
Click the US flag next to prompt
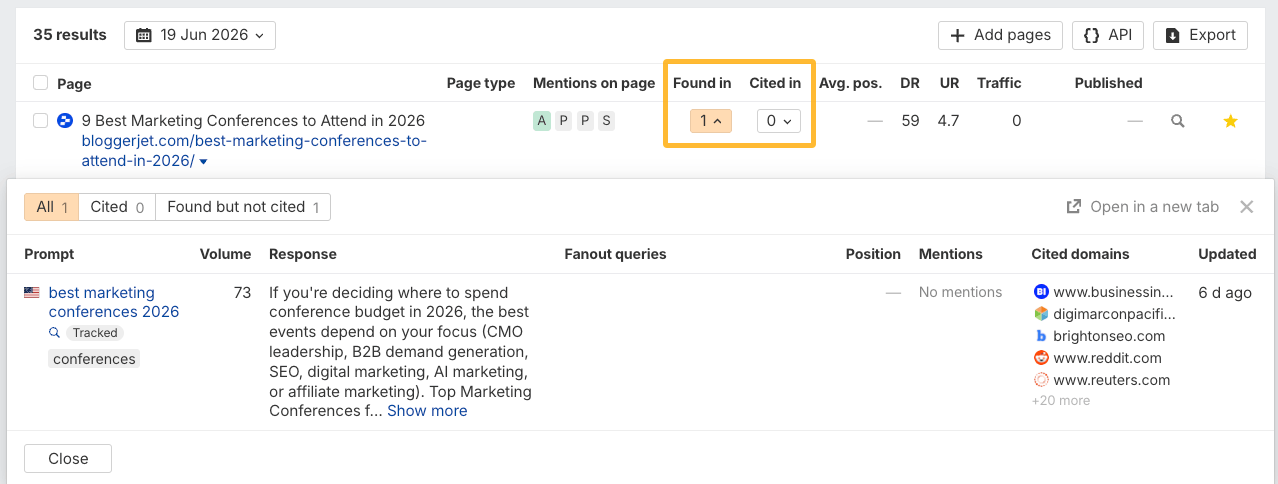(x=32, y=293)
